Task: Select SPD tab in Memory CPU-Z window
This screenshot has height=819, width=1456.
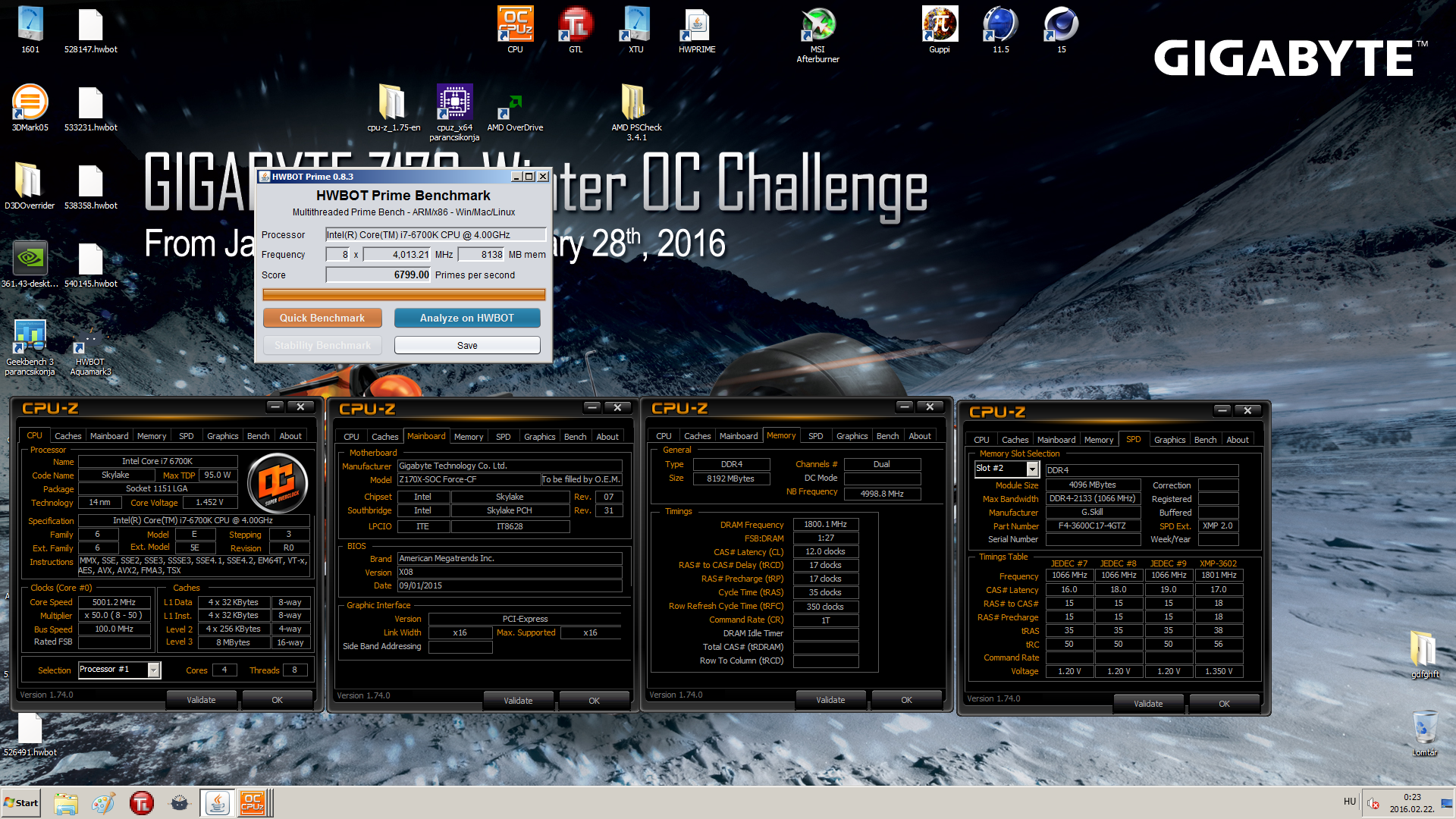Action: [815, 436]
